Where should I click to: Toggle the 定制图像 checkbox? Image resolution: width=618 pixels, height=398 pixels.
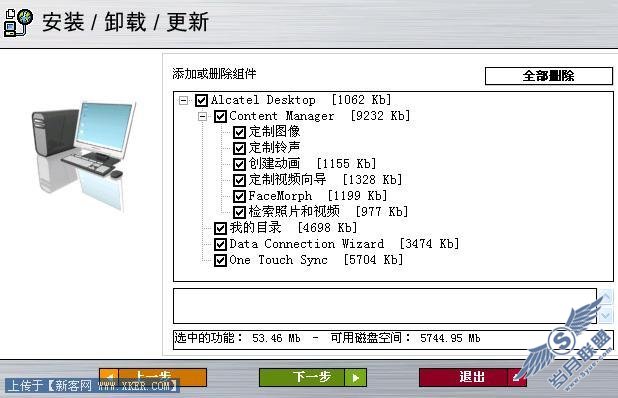239,132
